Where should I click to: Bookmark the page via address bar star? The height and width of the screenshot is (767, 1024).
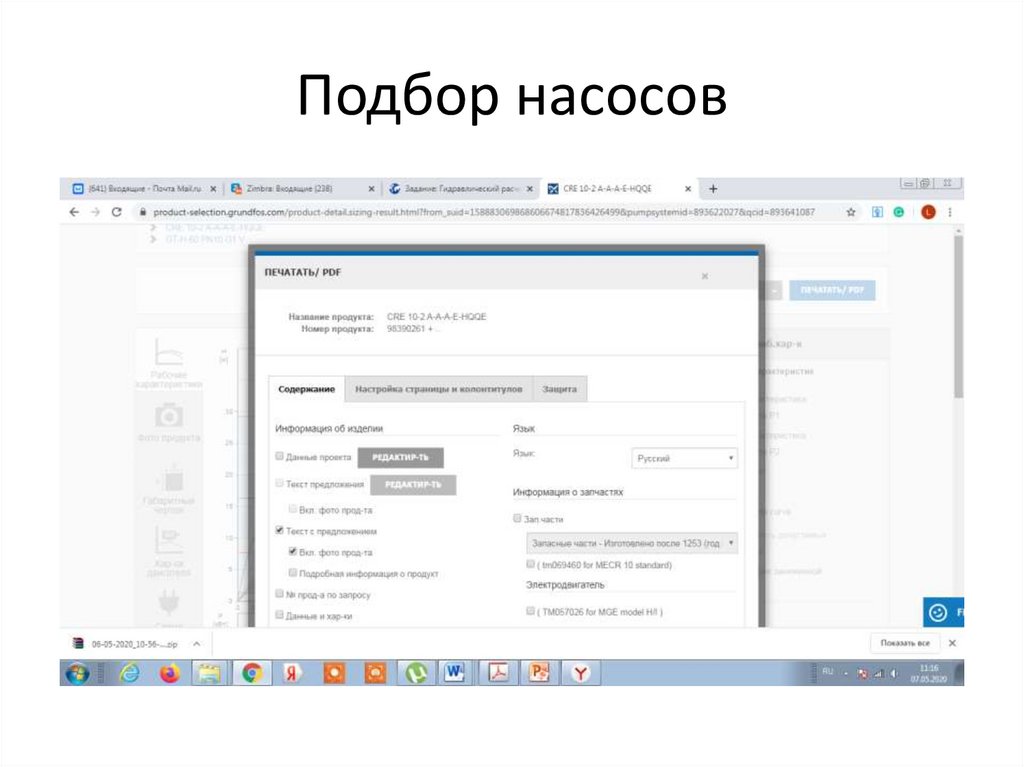coord(851,212)
